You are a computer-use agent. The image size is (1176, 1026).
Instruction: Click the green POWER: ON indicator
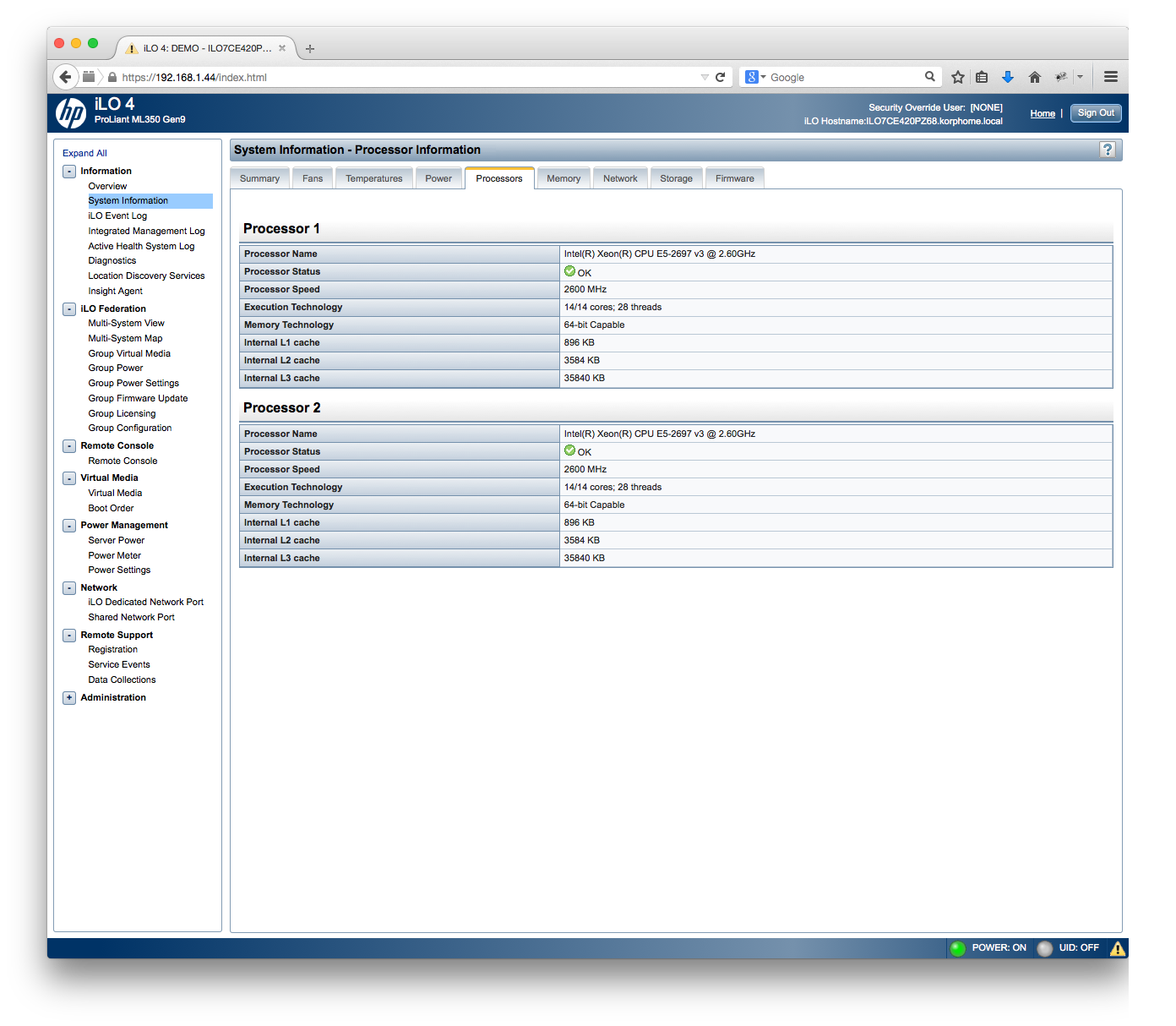tap(958, 948)
